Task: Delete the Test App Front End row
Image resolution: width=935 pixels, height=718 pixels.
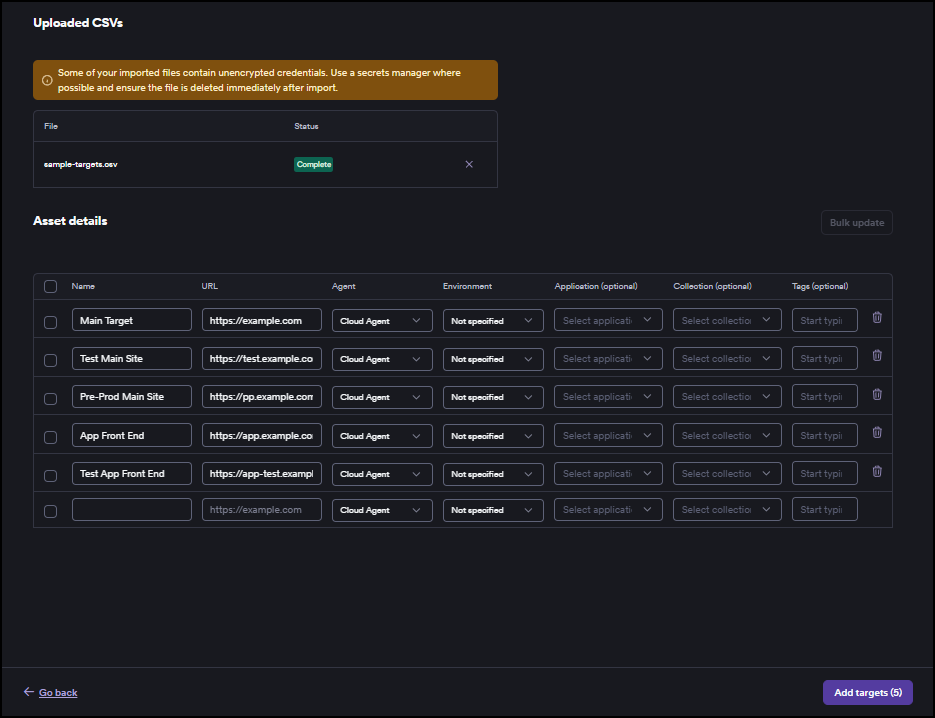Action: (877, 471)
